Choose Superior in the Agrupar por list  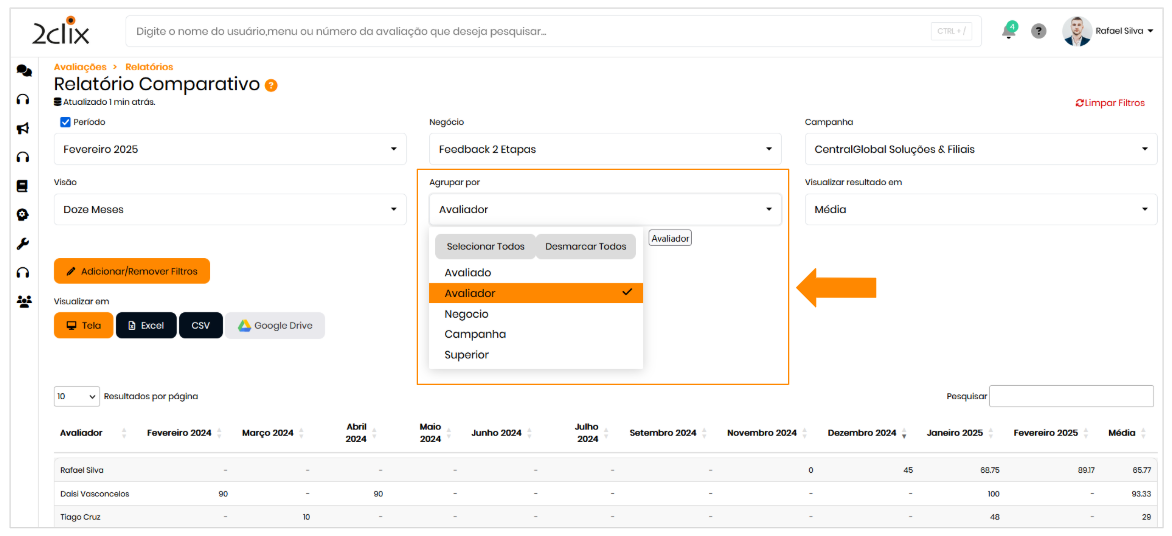pos(467,355)
